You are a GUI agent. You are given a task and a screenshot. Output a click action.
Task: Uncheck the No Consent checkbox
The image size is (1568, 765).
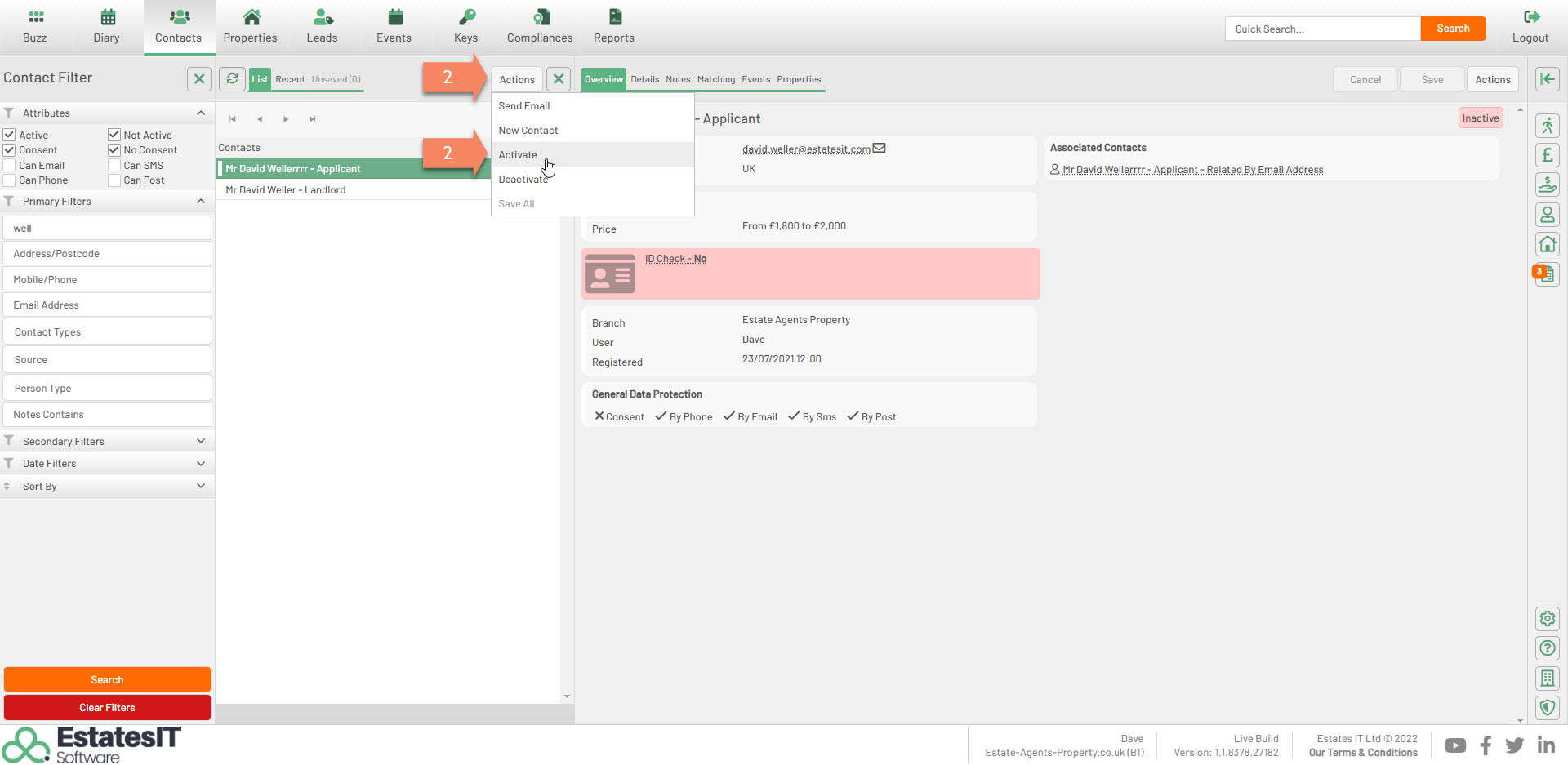[x=114, y=150]
